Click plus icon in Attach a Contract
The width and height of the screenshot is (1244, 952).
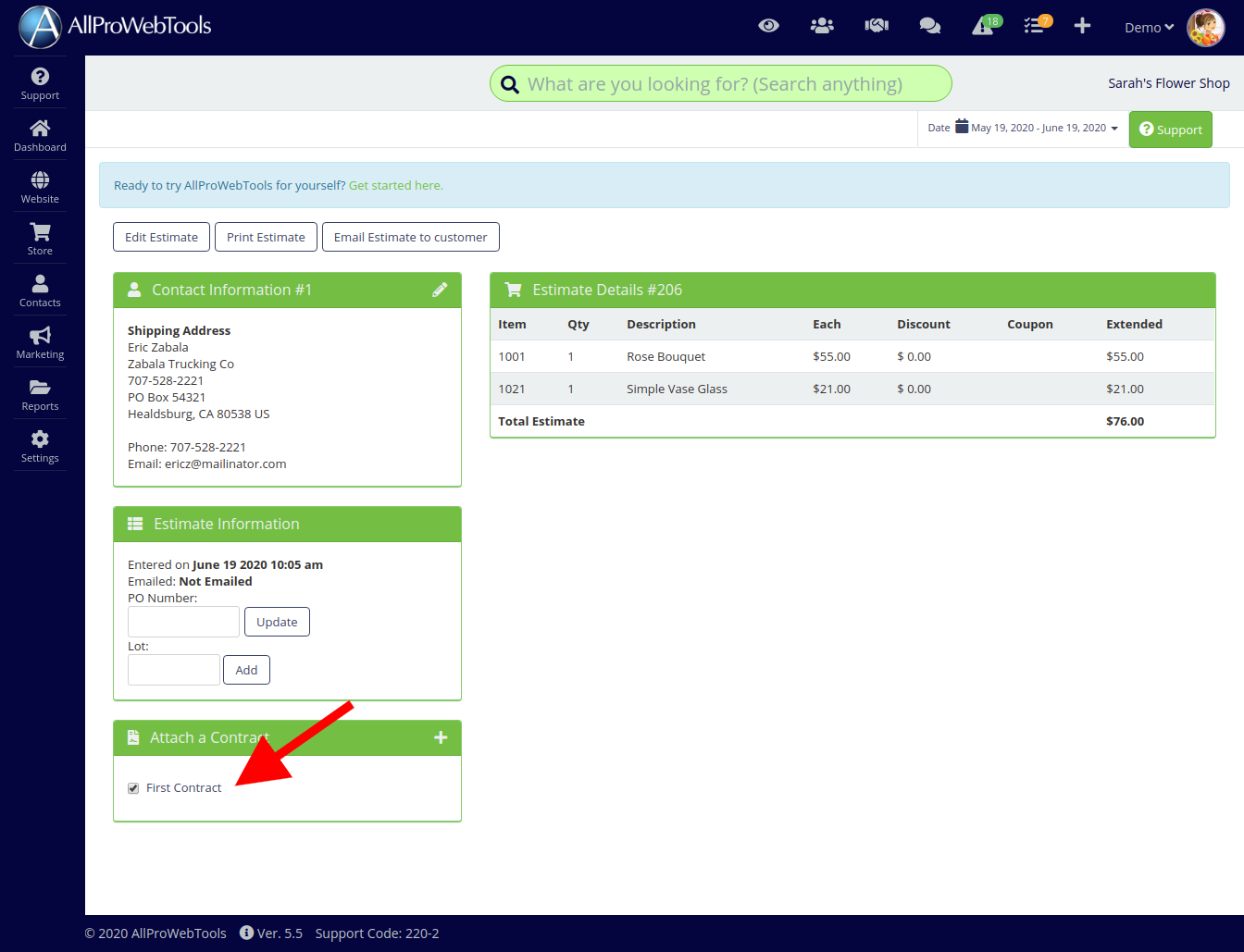pos(441,737)
